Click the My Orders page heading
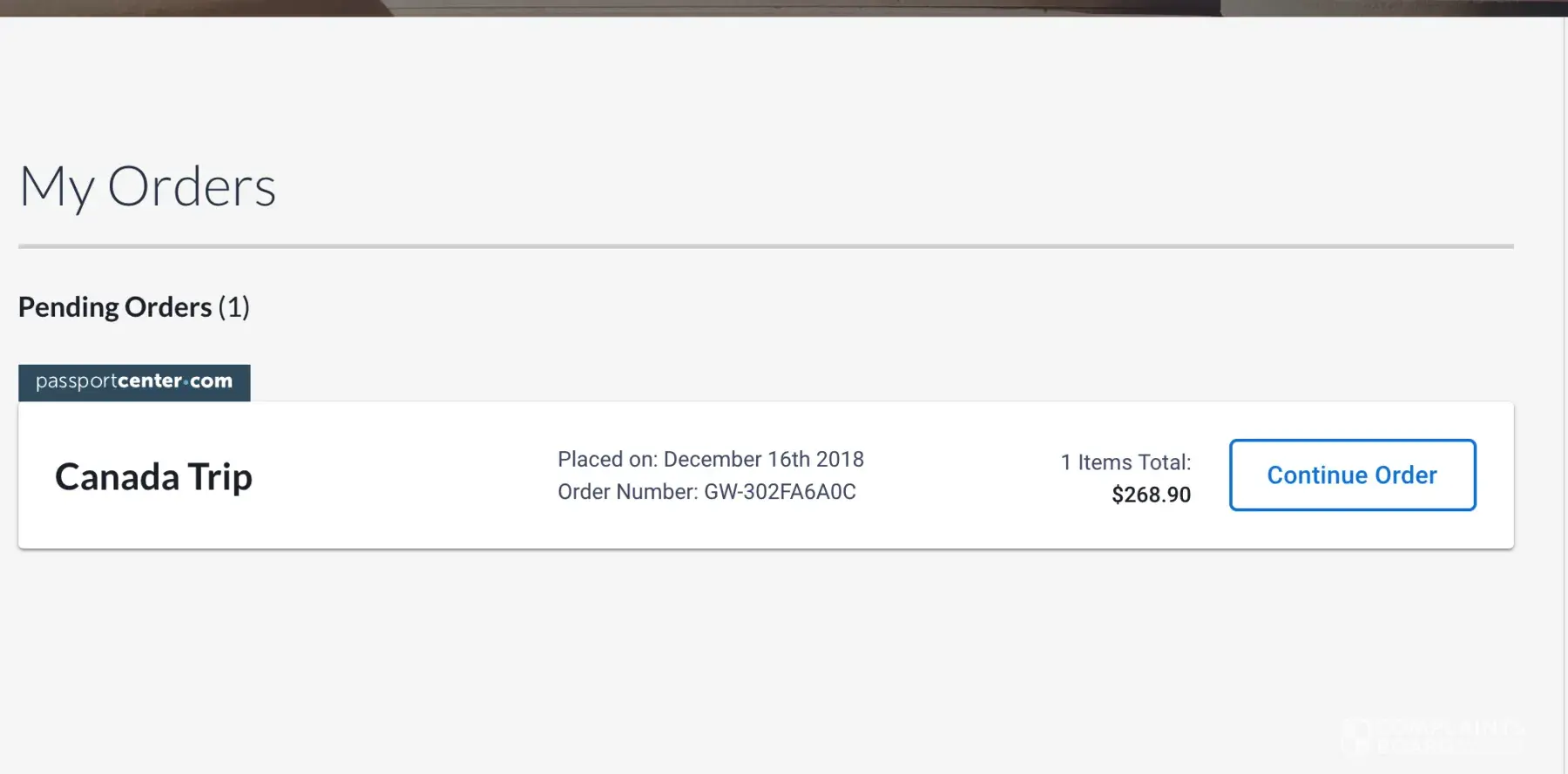Screen dimensions: 1568x774 tap(147, 186)
